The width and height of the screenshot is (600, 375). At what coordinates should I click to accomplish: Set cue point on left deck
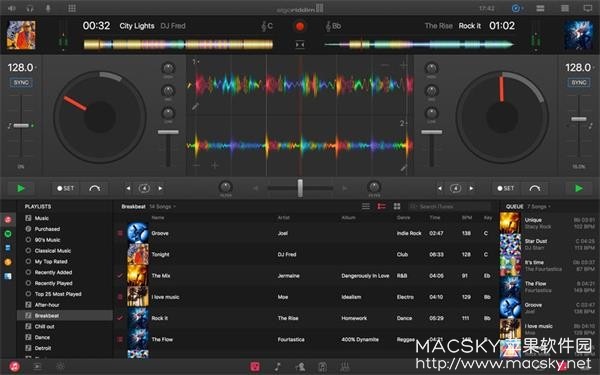(65, 188)
